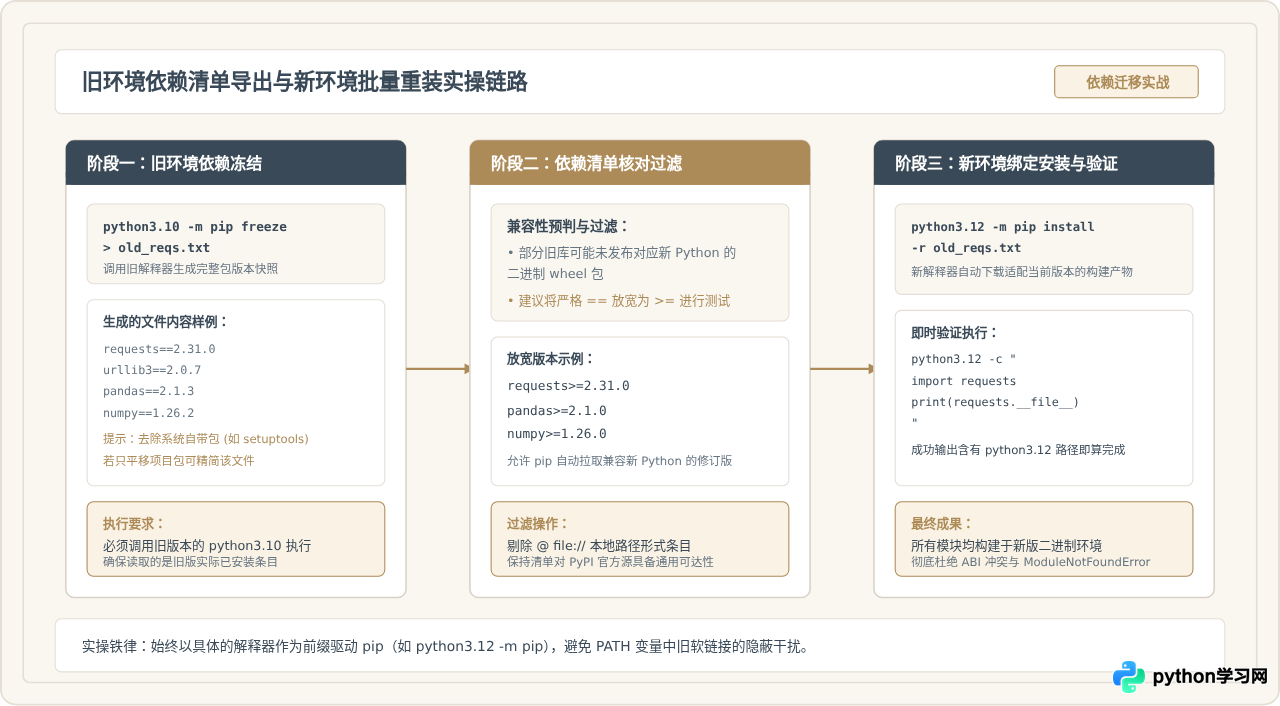Click the 过滤操作 heading

pyautogui.click(x=538, y=524)
